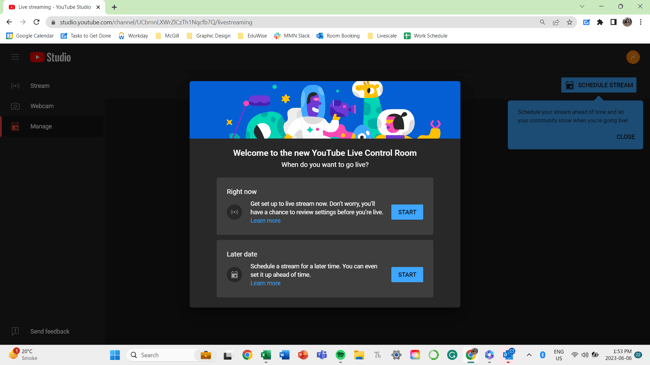The image size is (650, 365).
Task: Open Livescale bookmark folder
Action: point(382,36)
